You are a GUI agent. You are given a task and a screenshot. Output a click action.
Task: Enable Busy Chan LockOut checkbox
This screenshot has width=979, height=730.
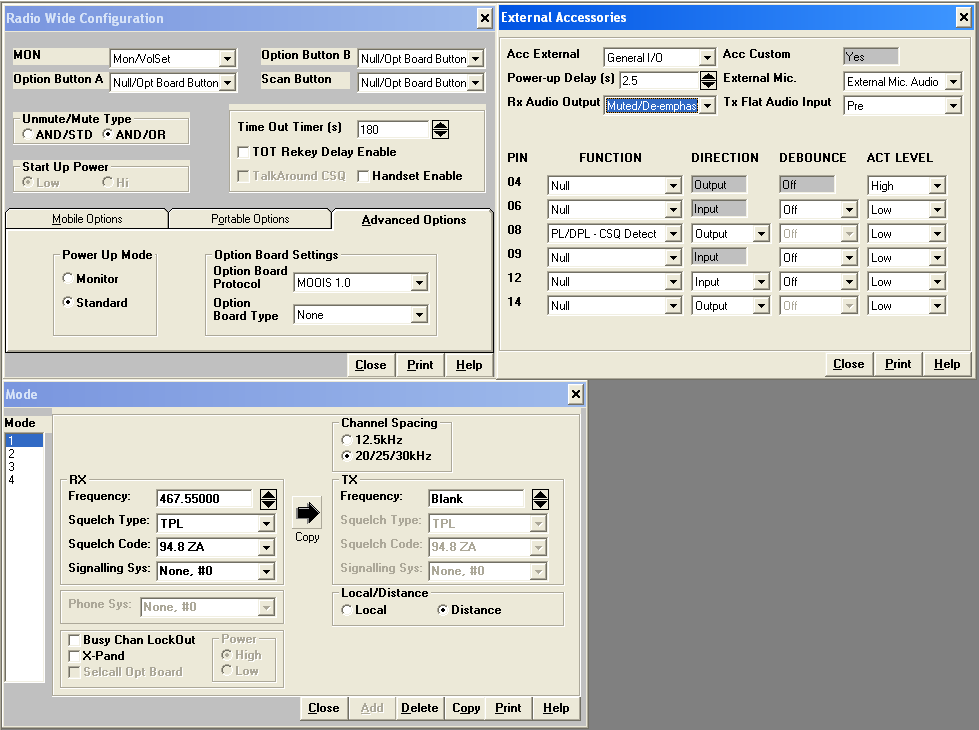(75, 640)
